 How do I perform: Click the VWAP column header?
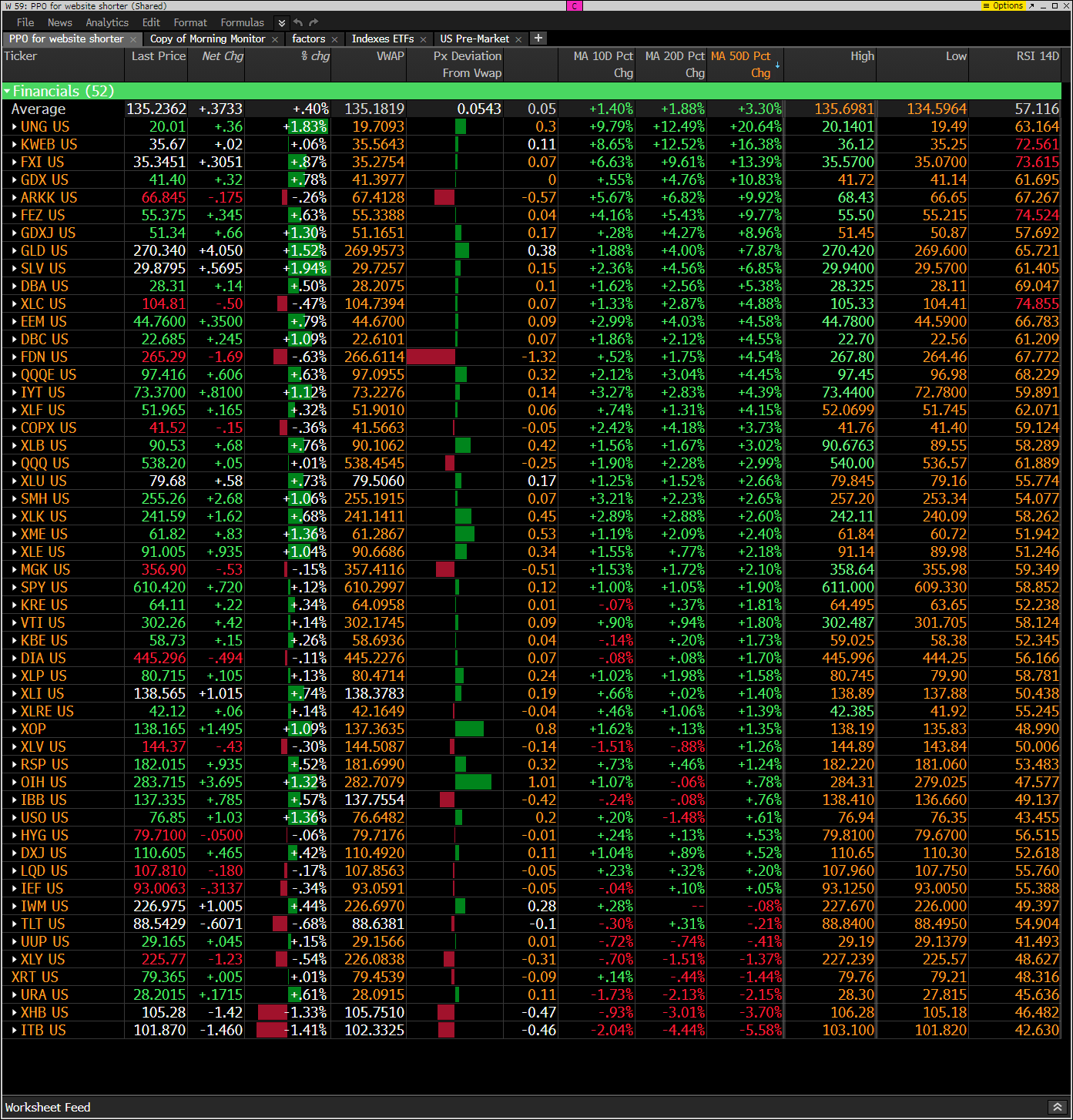point(369,65)
